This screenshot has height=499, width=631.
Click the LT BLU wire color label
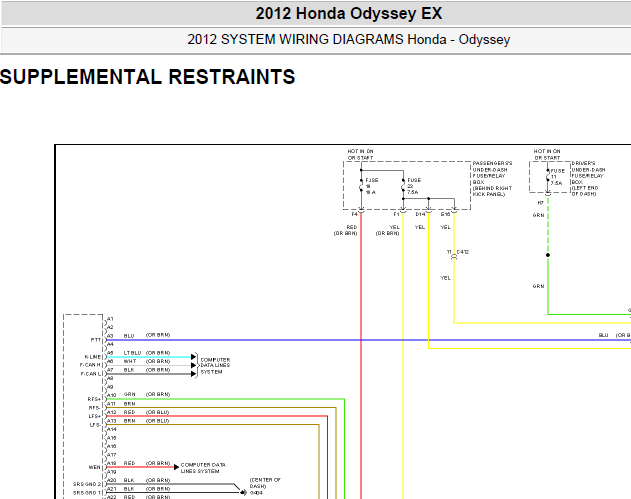132,353
